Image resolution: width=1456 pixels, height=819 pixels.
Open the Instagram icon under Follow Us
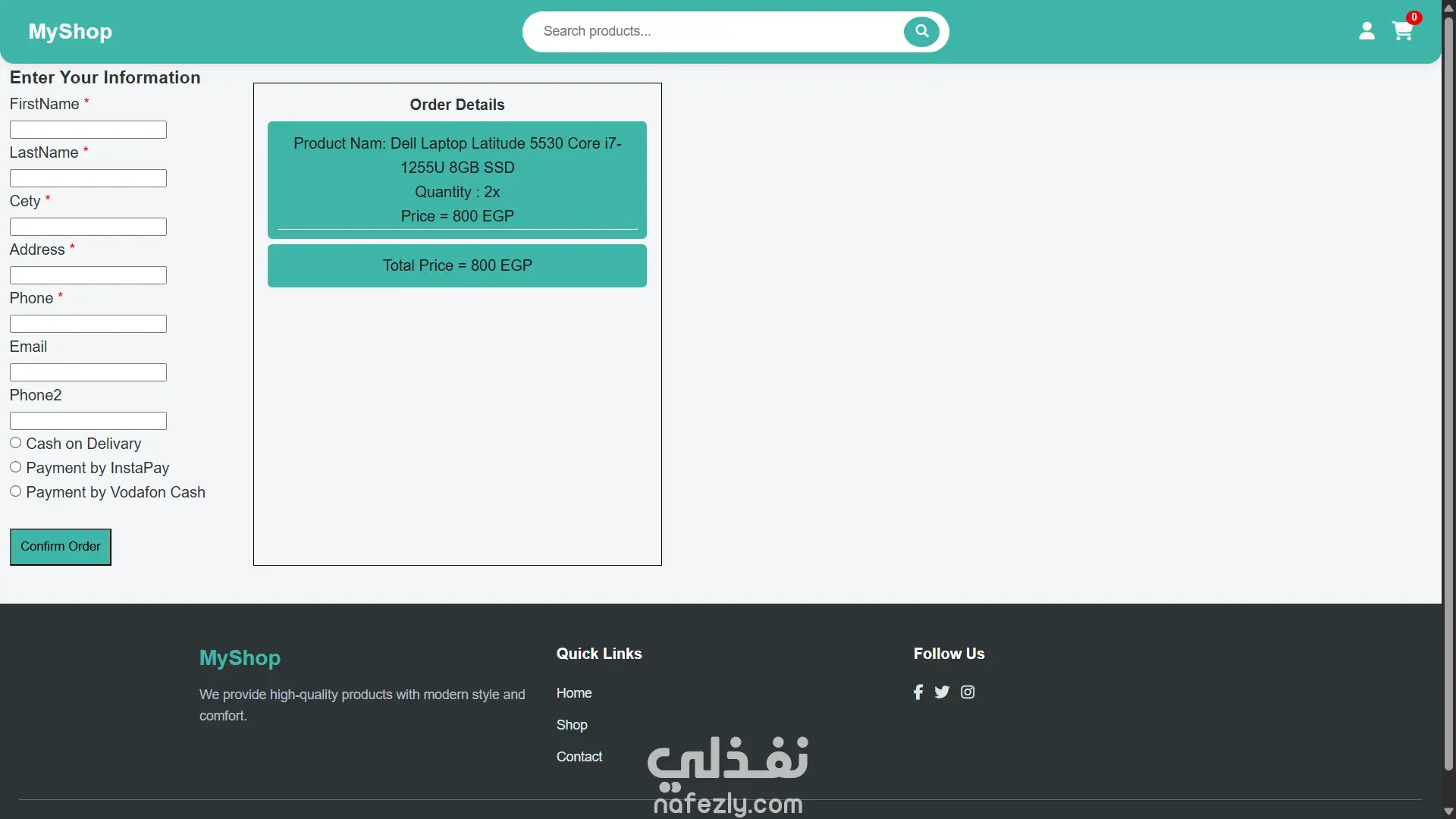click(x=968, y=692)
